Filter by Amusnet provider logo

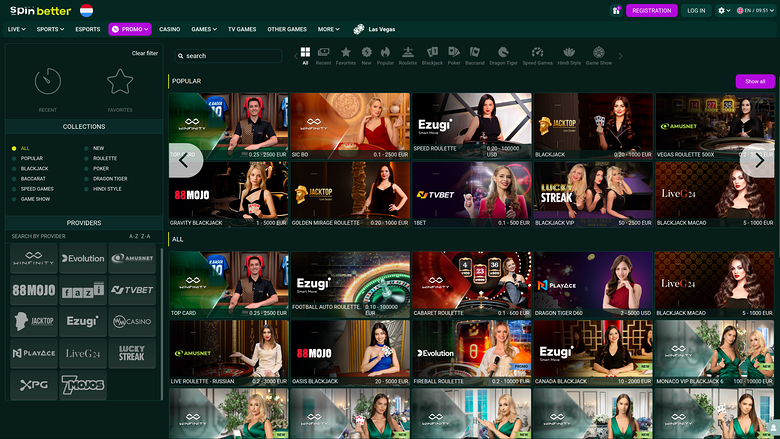coord(132,258)
